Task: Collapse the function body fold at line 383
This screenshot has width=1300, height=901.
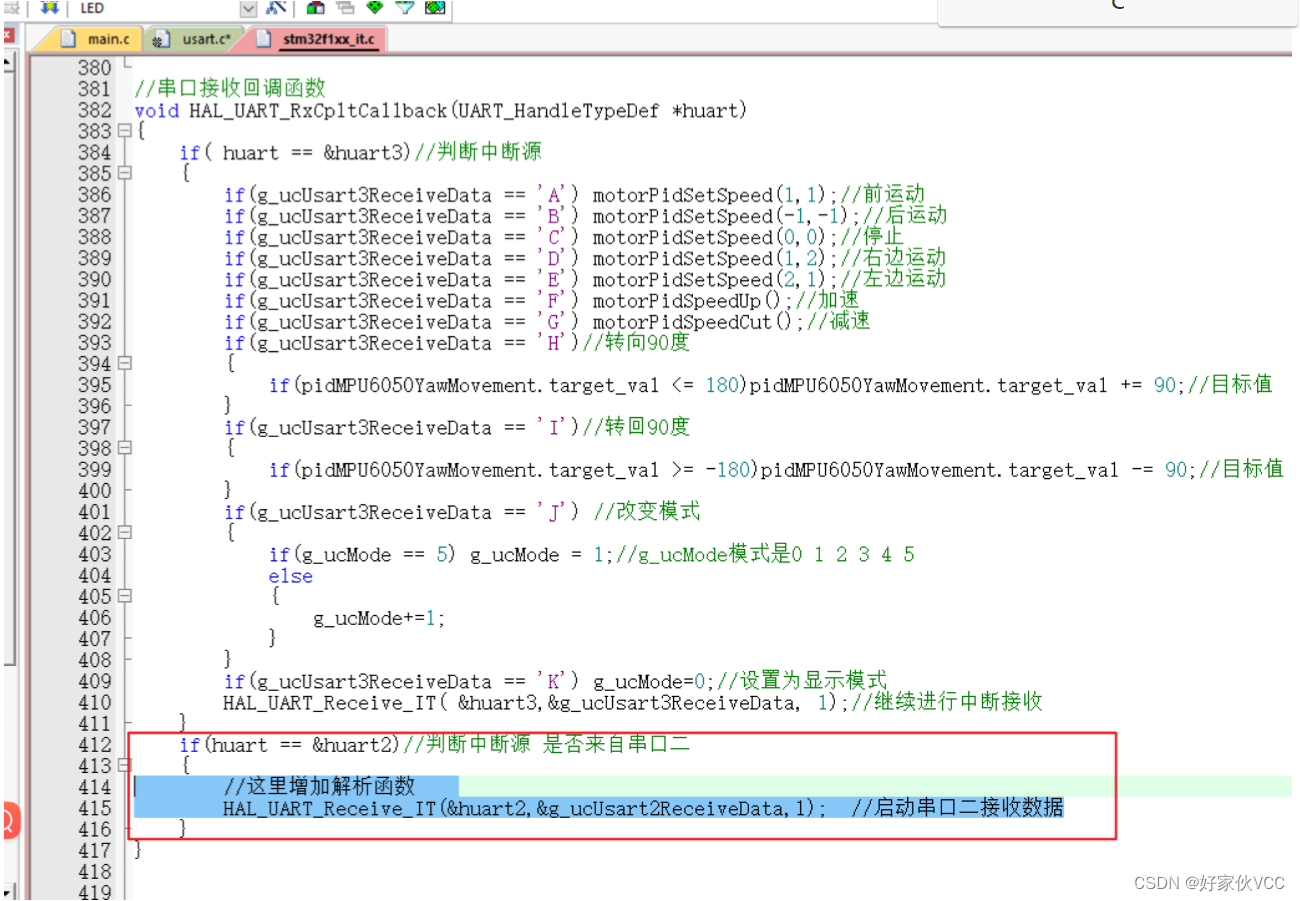Action: (124, 131)
